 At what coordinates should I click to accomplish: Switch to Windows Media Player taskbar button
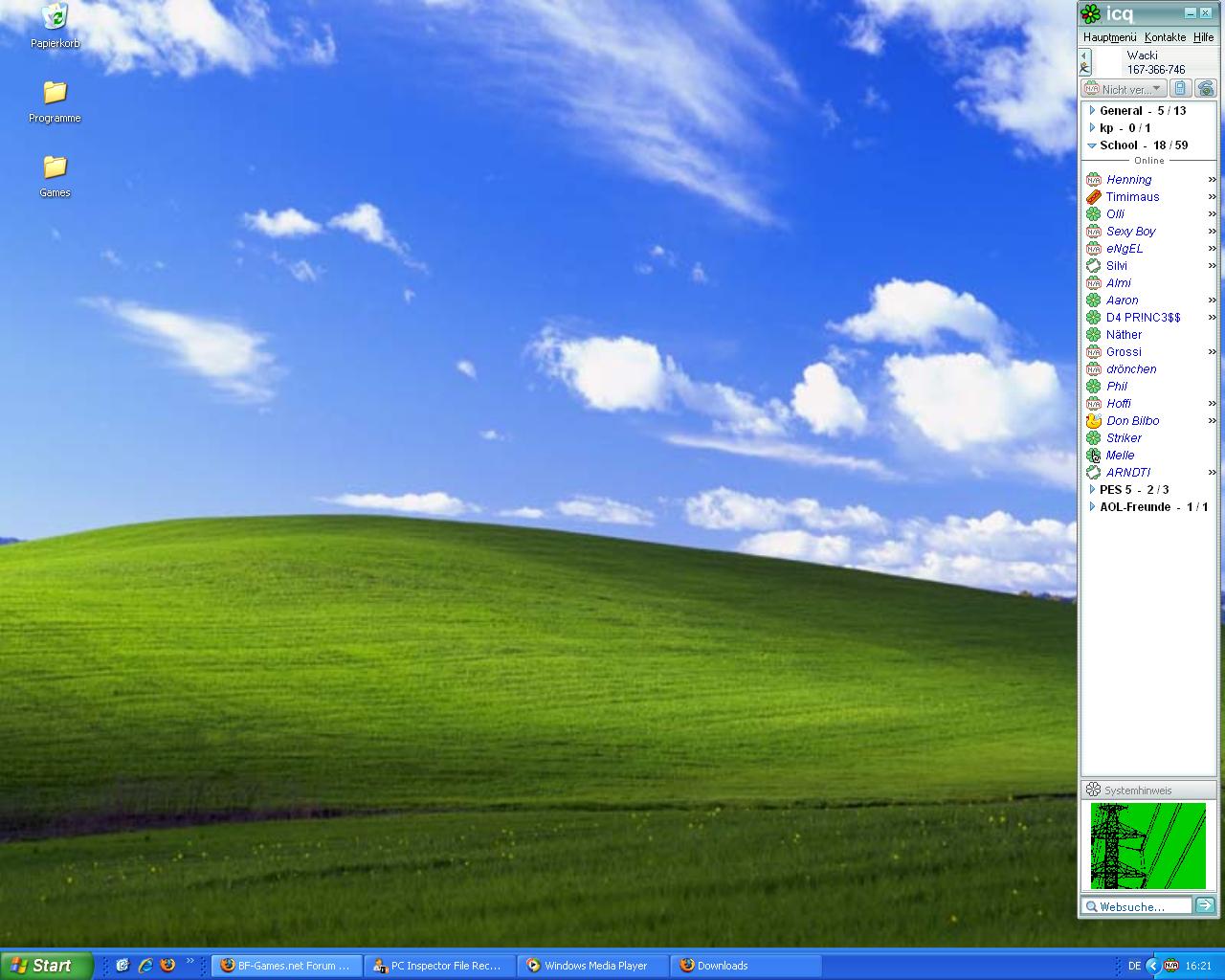tap(593, 966)
